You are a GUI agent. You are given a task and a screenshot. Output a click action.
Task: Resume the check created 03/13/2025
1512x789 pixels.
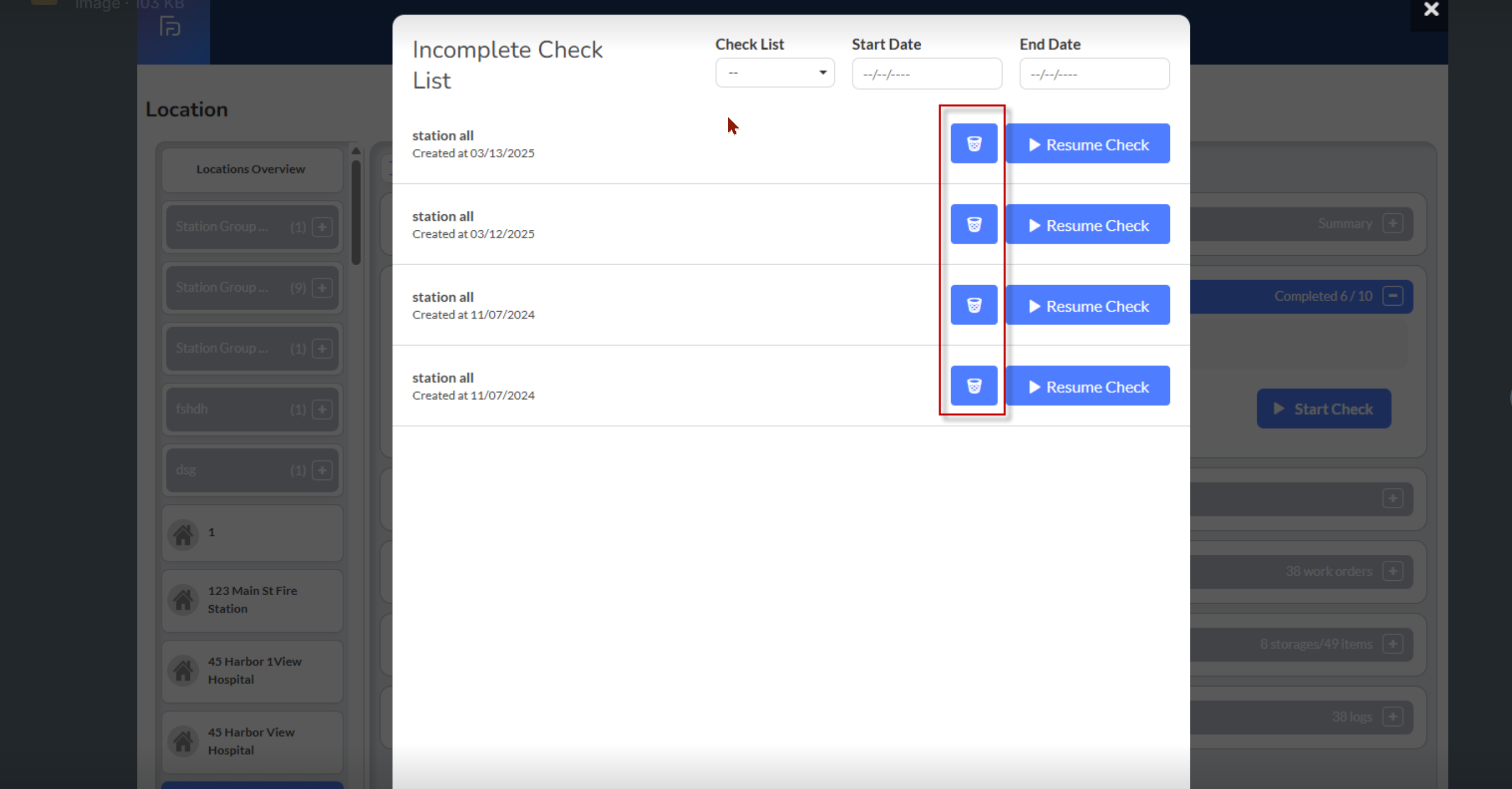click(1087, 144)
